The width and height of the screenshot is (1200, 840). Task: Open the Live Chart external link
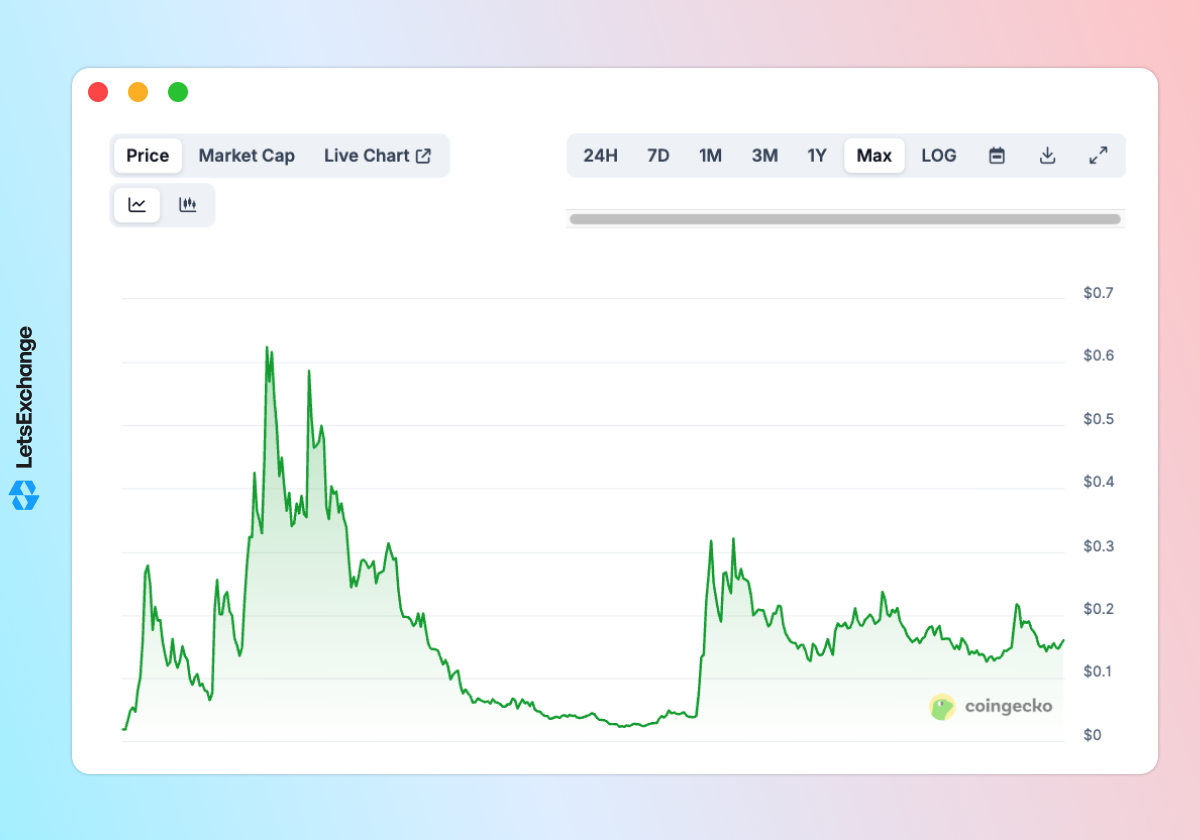click(x=378, y=156)
